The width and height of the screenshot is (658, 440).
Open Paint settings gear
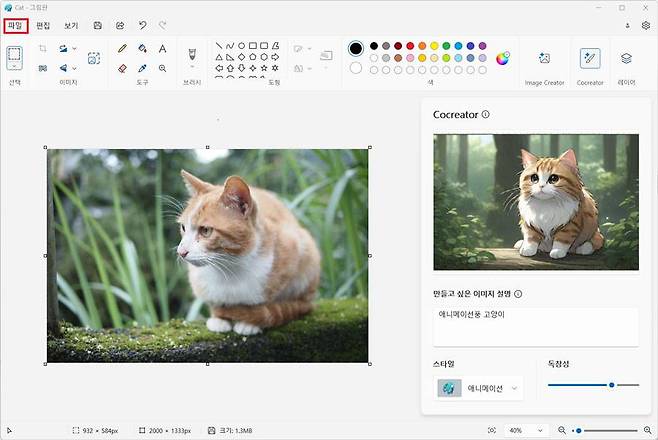tap(645, 25)
